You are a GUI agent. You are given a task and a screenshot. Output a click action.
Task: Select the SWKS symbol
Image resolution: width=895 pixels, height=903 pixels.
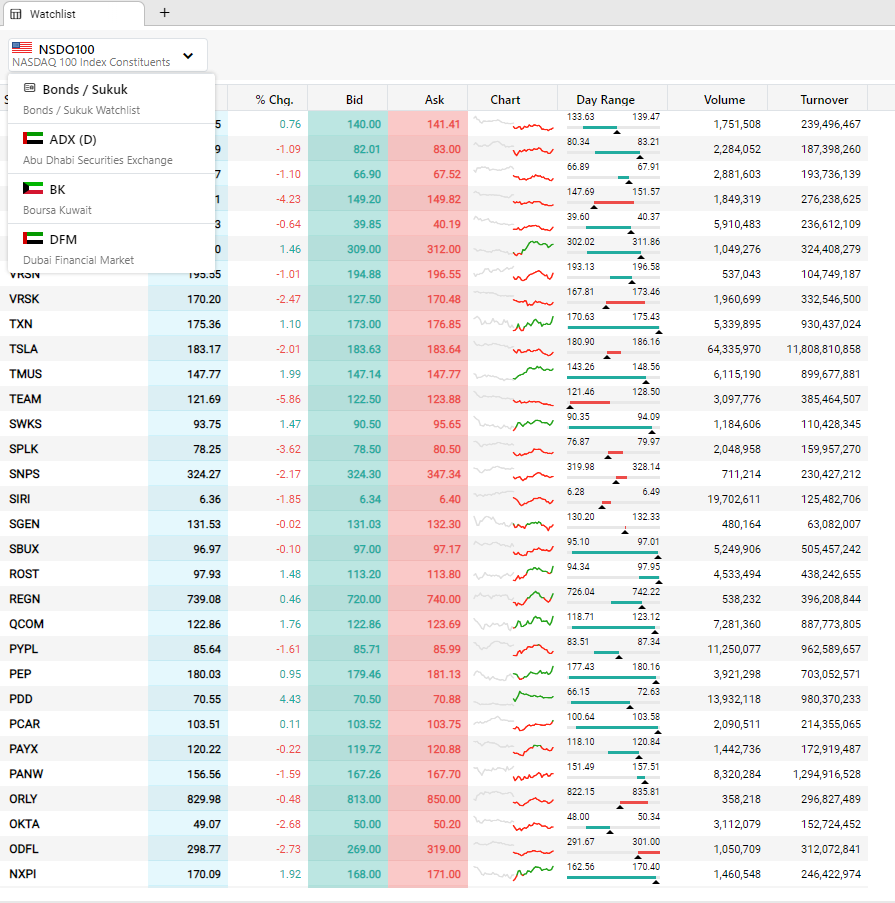pos(25,424)
